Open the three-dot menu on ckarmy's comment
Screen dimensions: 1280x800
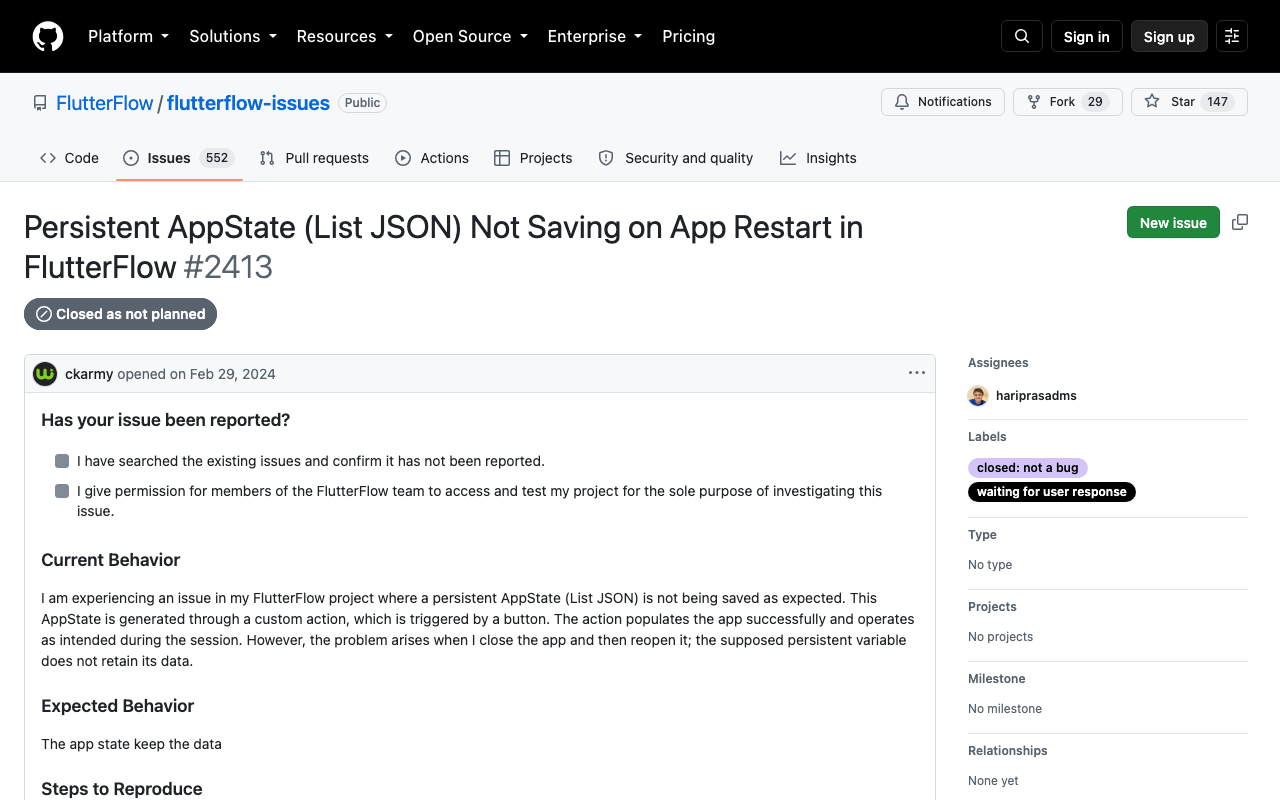coord(917,373)
